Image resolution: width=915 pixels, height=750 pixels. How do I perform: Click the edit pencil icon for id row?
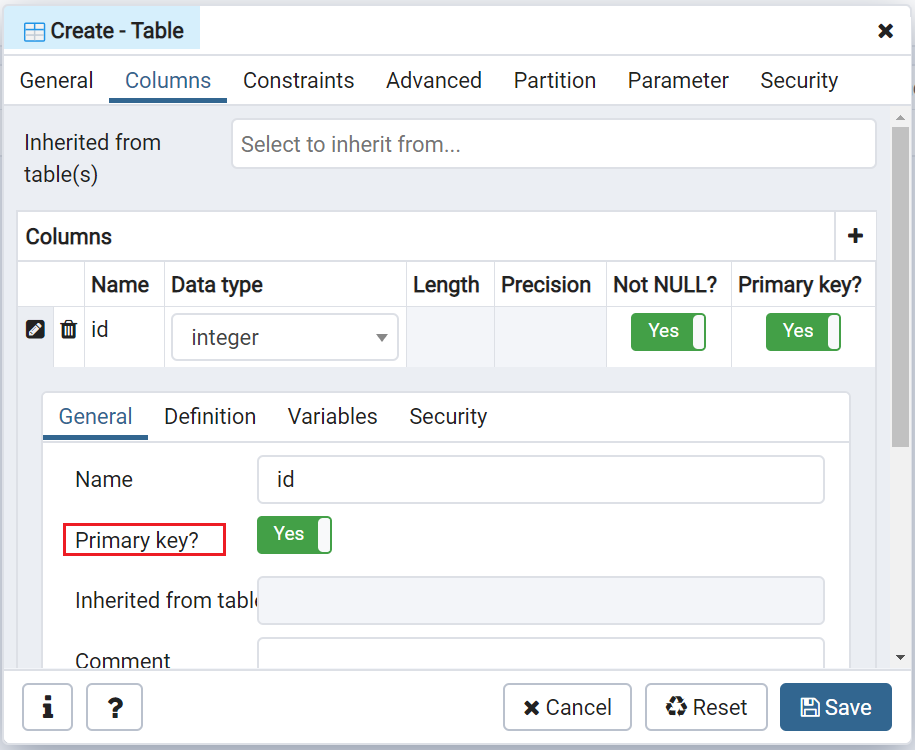pos(35,329)
